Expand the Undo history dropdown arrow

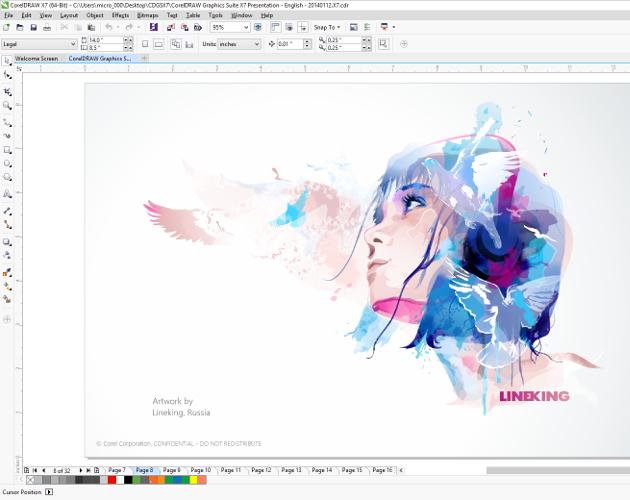point(118,27)
